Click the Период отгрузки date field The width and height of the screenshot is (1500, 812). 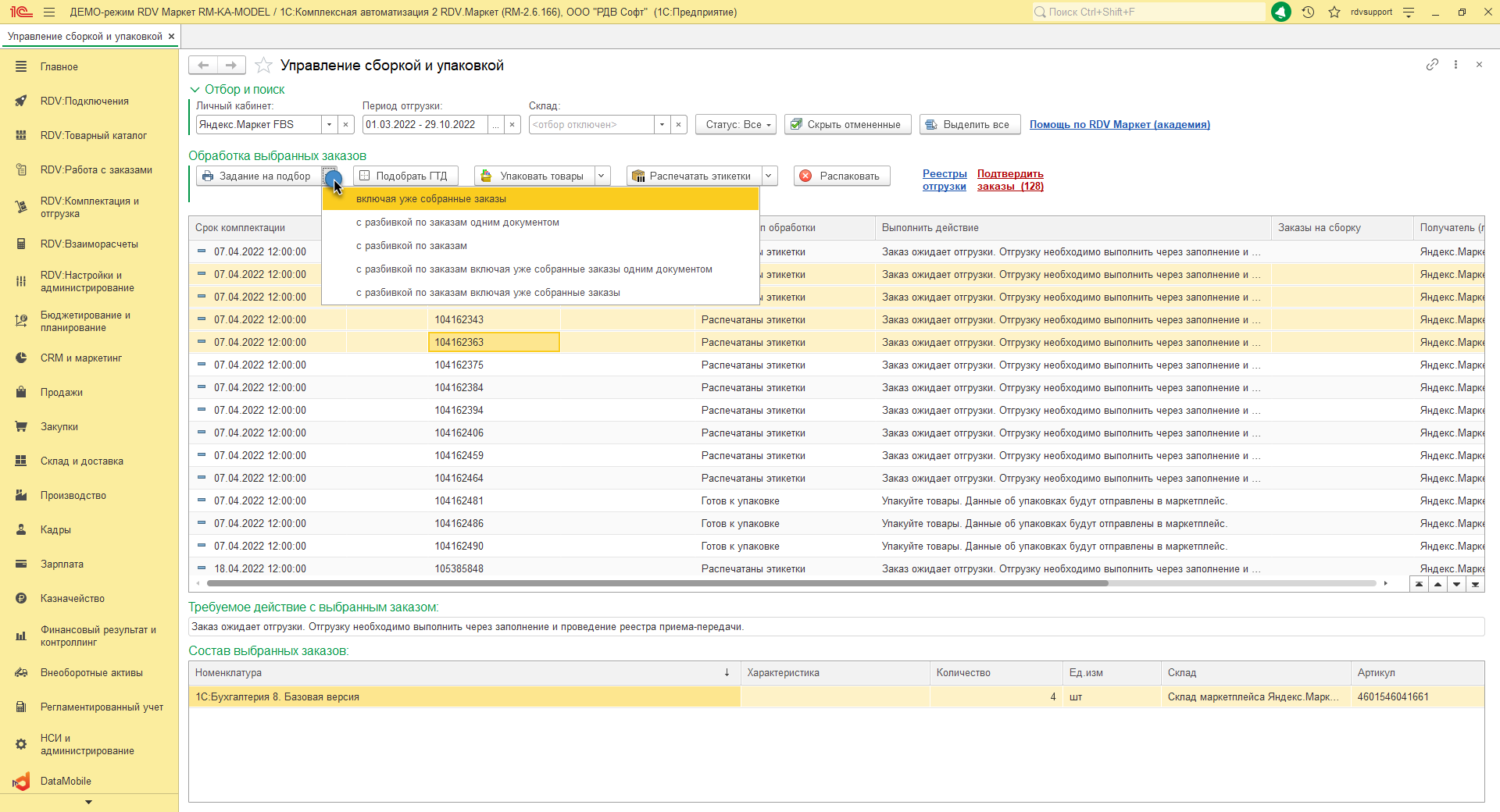tap(425, 125)
